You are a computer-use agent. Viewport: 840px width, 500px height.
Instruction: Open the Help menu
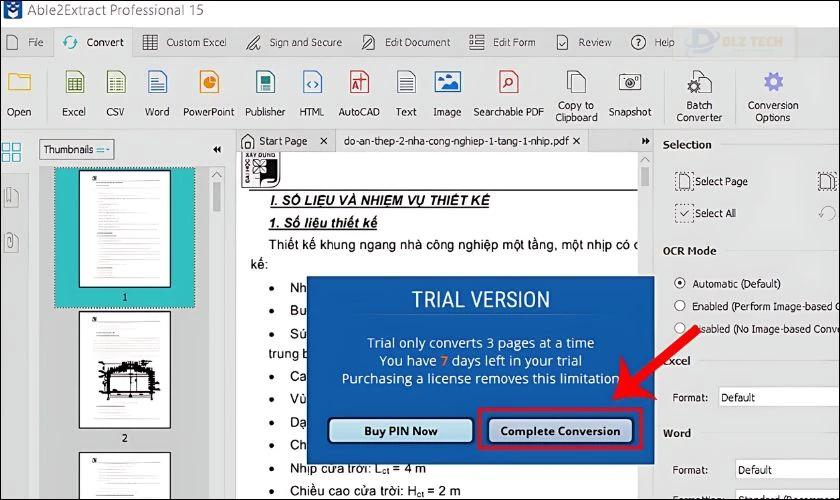(652, 42)
